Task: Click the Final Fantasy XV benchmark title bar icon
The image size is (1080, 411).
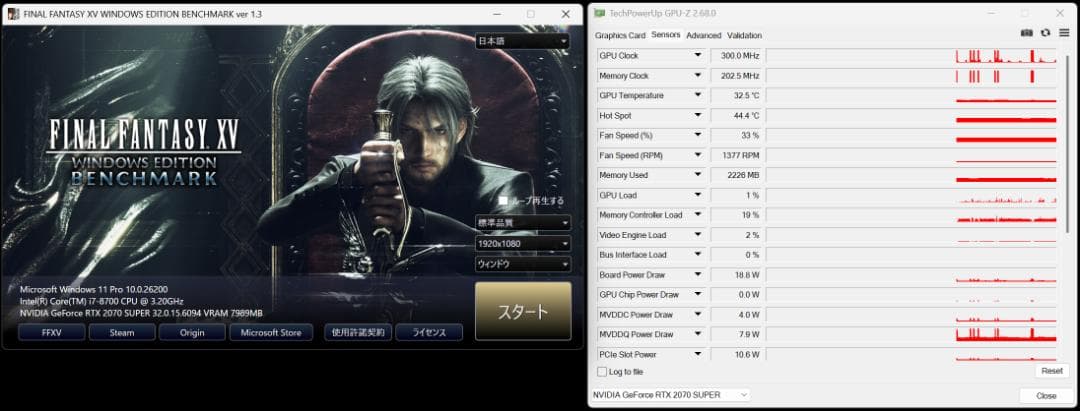Action: (x=14, y=14)
